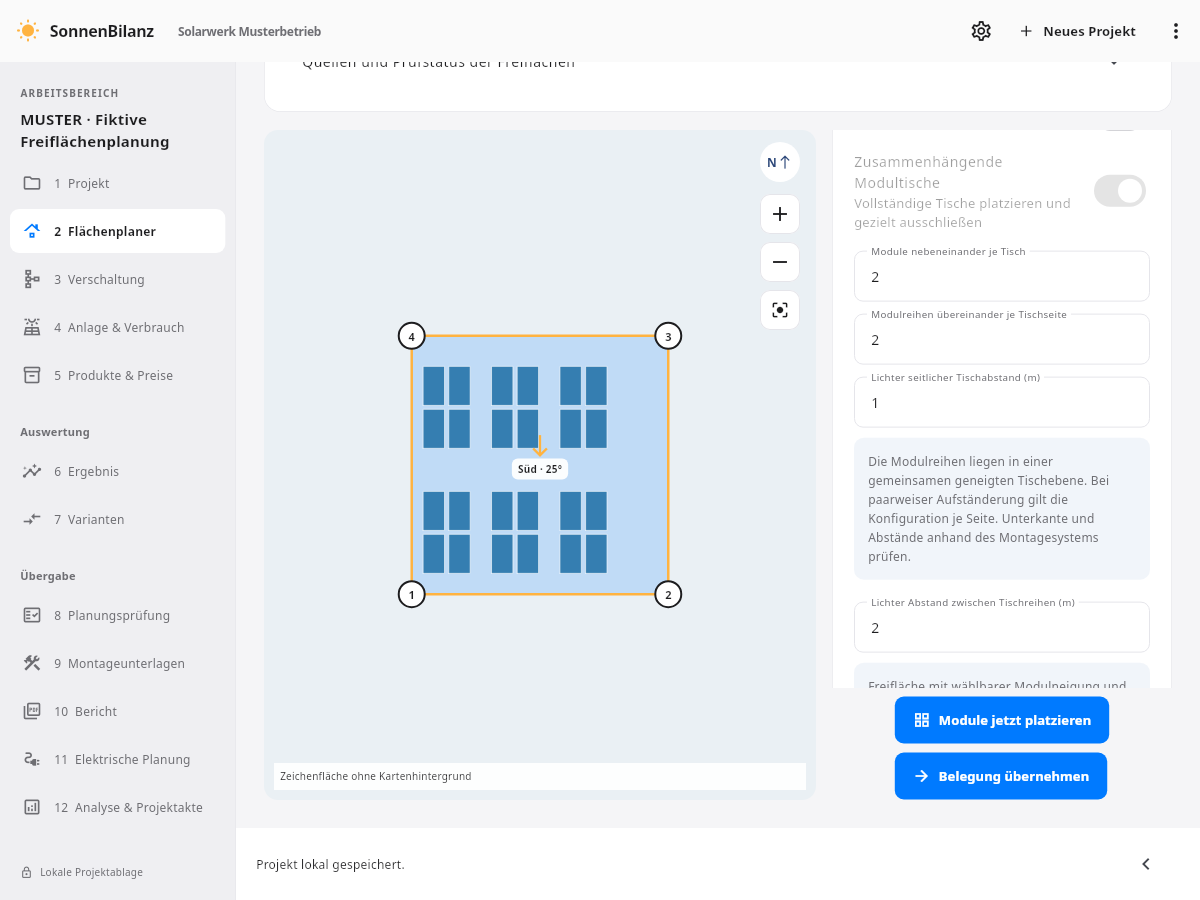Image resolution: width=1200 pixels, height=900 pixels.
Task: Click the Lichter Abstand zwischen Tischreihen field
Action: (1002, 627)
